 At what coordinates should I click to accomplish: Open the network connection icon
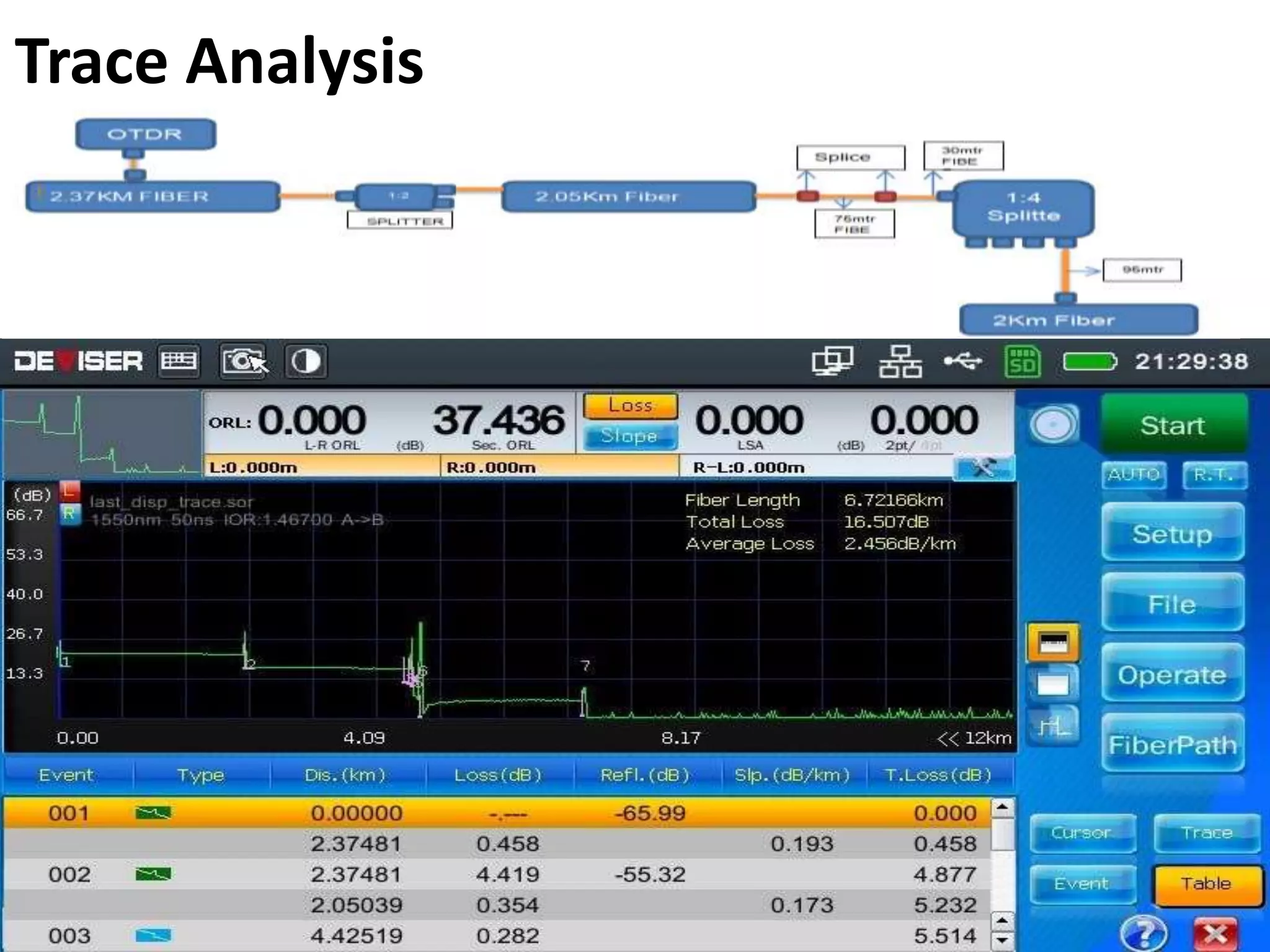pos(900,361)
